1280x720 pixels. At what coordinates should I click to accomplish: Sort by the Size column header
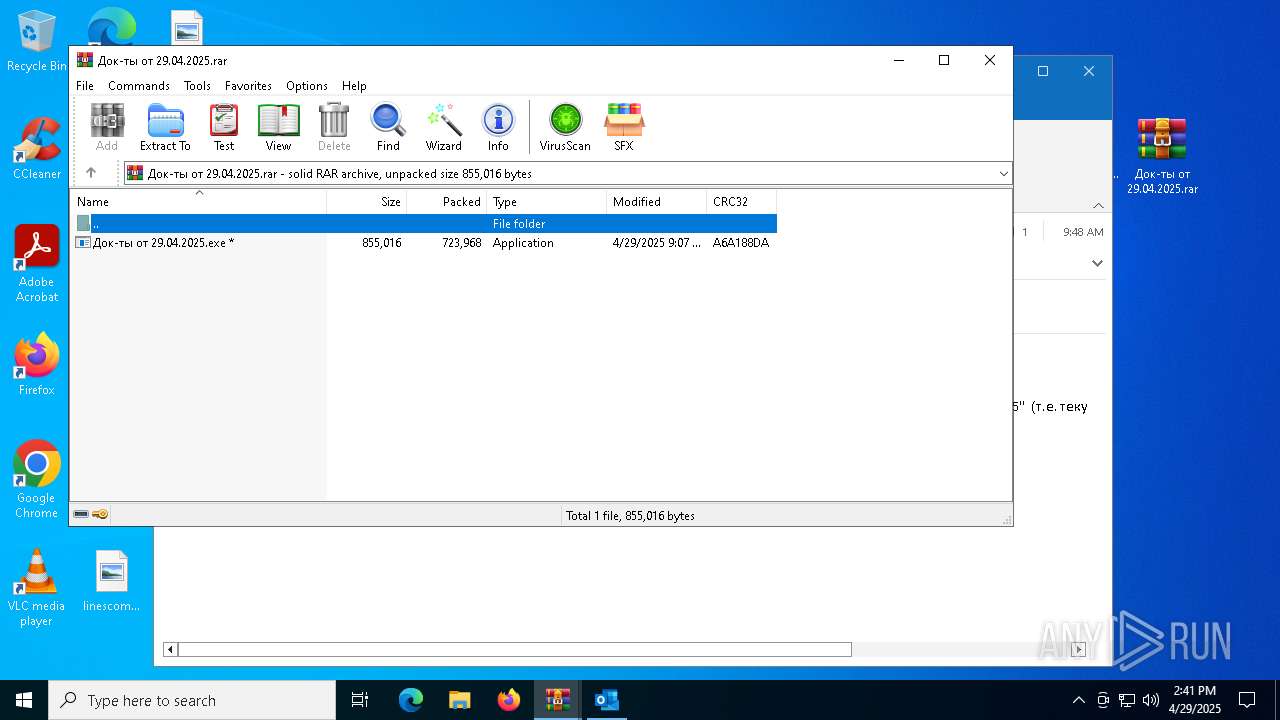[367, 201]
